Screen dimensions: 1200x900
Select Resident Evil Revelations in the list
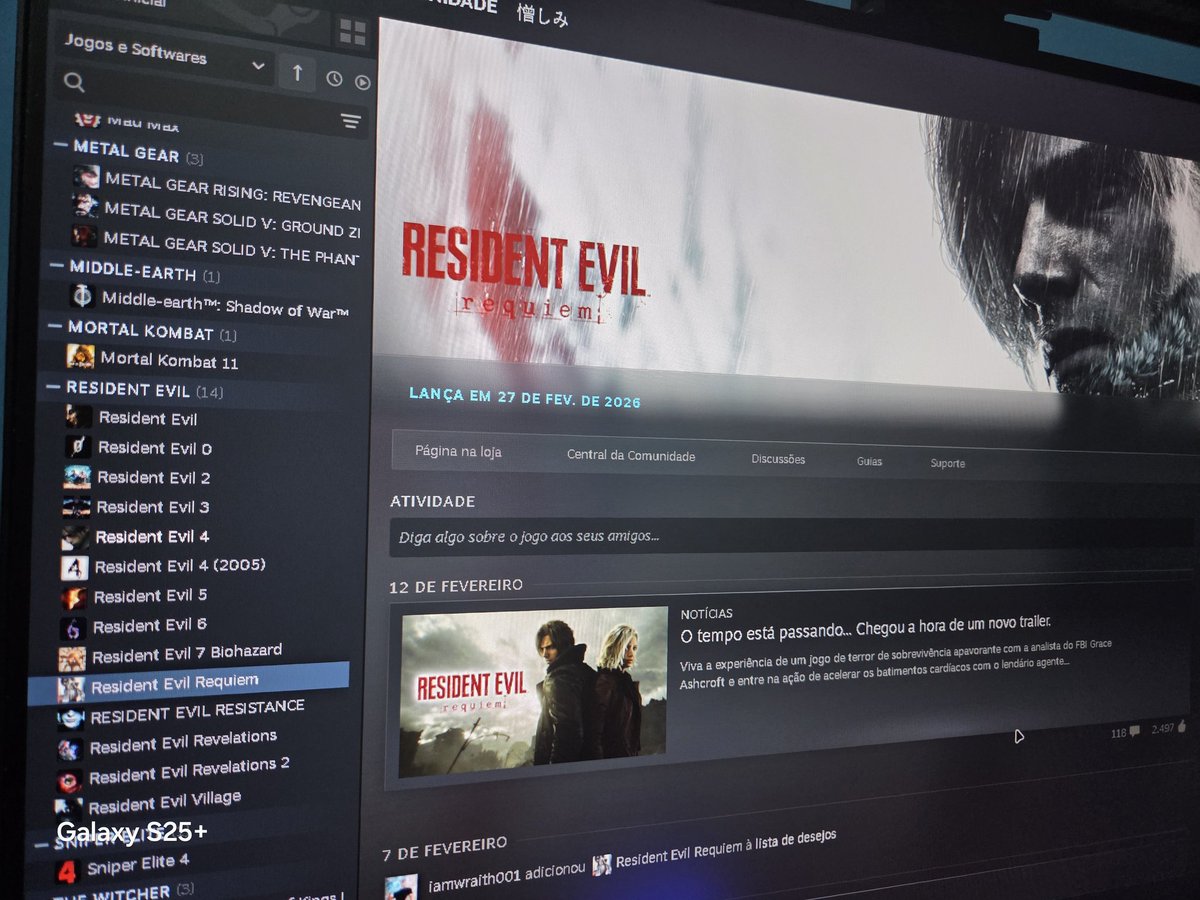point(183,742)
